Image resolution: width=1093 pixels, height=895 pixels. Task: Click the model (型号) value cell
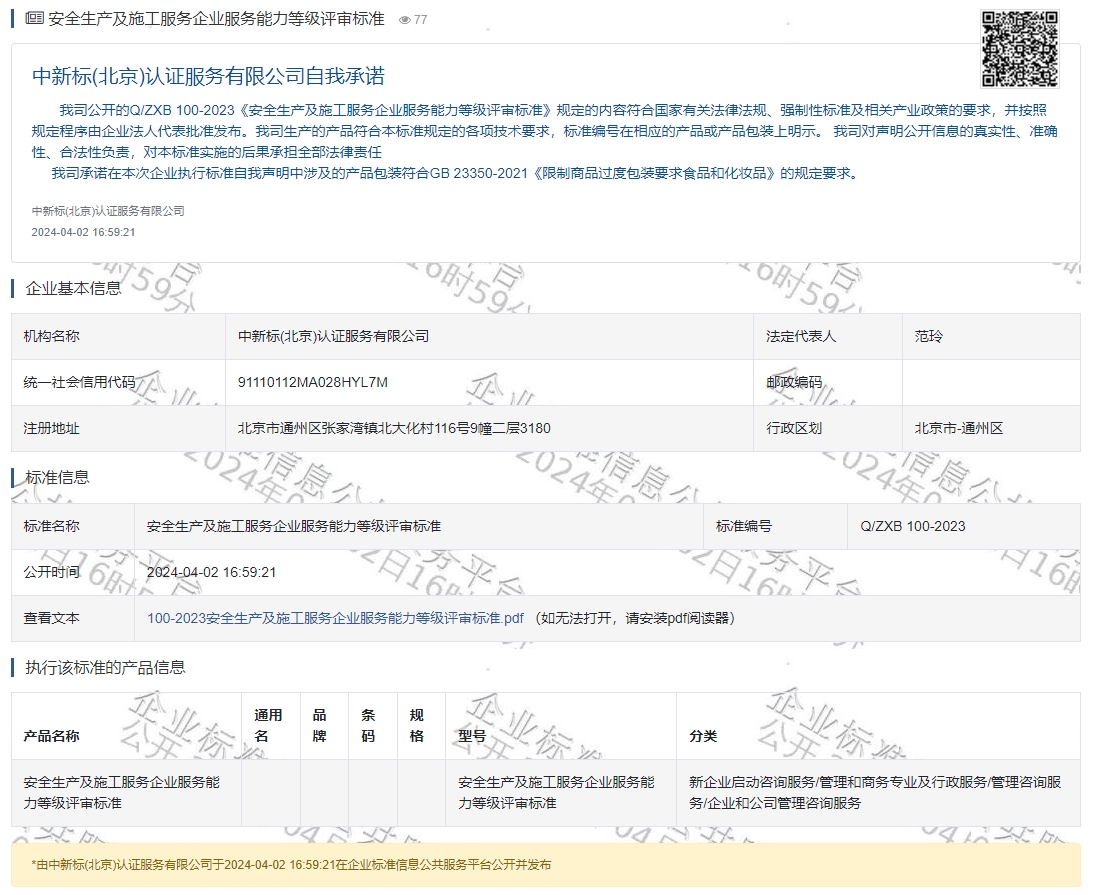coord(561,793)
